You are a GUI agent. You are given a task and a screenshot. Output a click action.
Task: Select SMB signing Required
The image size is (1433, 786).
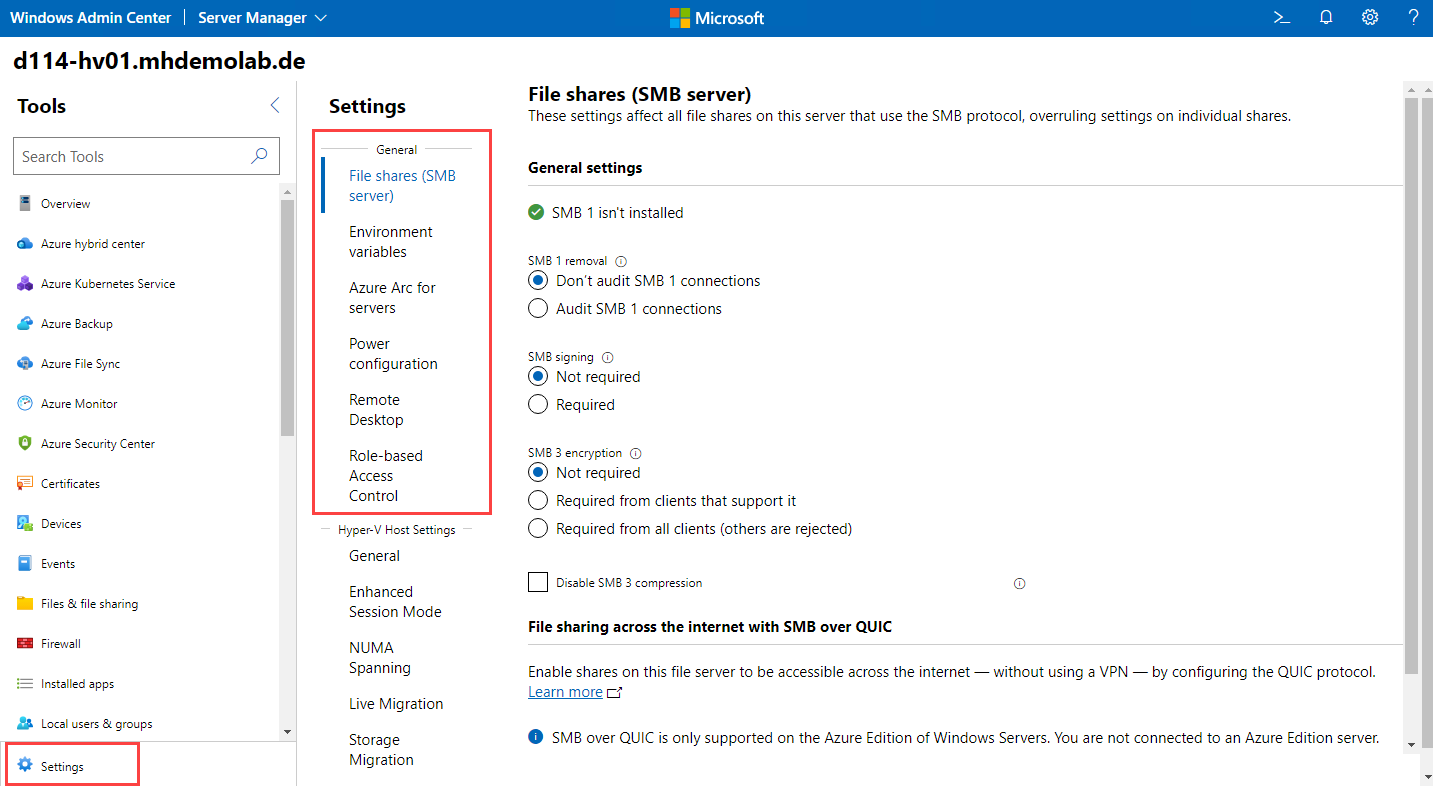[x=538, y=405]
